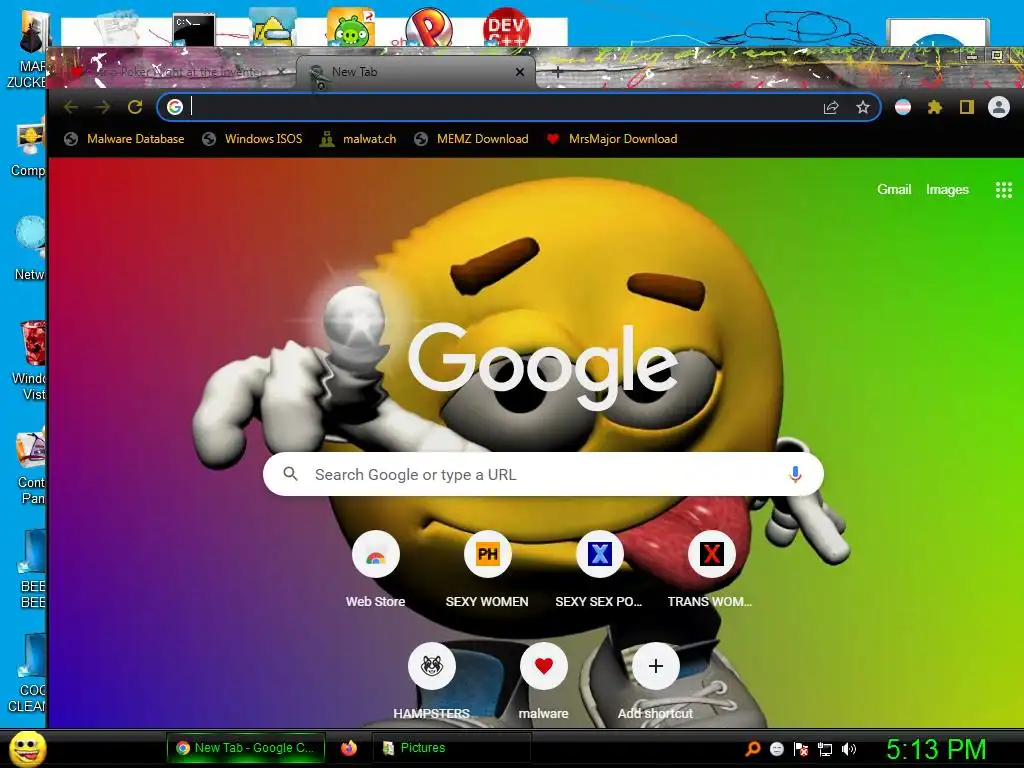1024x768 pixels.
Task: Open the Google apps grid
Action: click(1003, 189)
